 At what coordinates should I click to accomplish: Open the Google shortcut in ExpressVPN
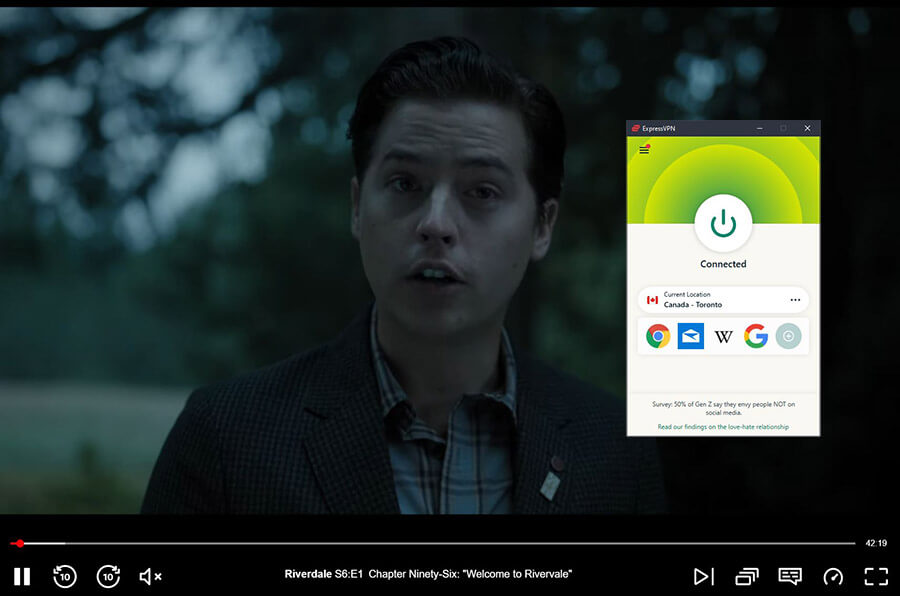(x=756, y=336)
